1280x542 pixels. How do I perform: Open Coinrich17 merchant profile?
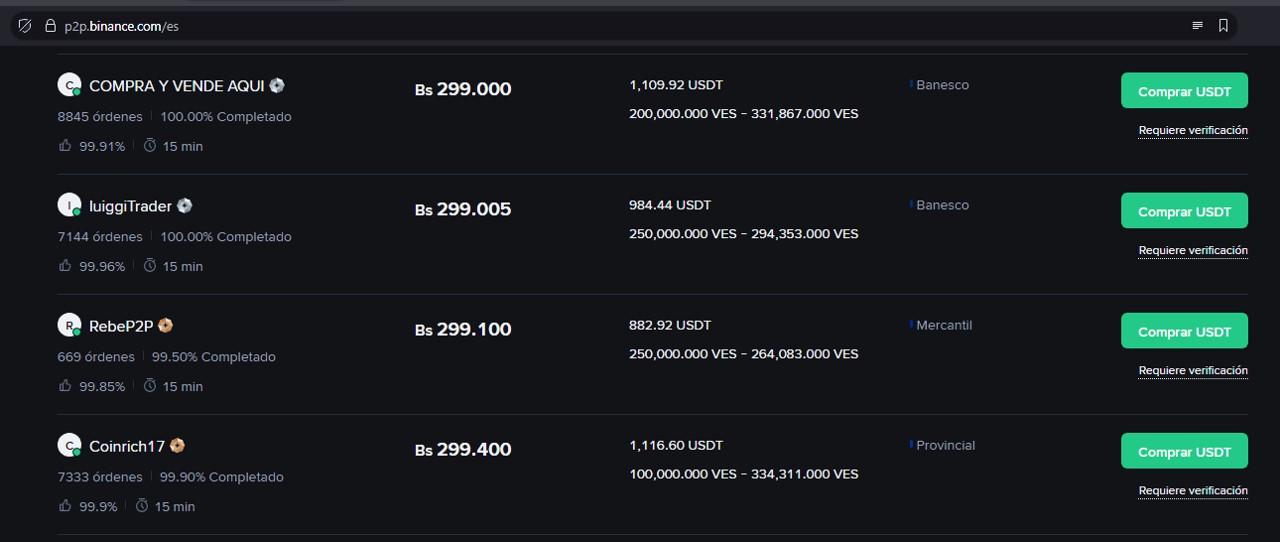point(126,446)
